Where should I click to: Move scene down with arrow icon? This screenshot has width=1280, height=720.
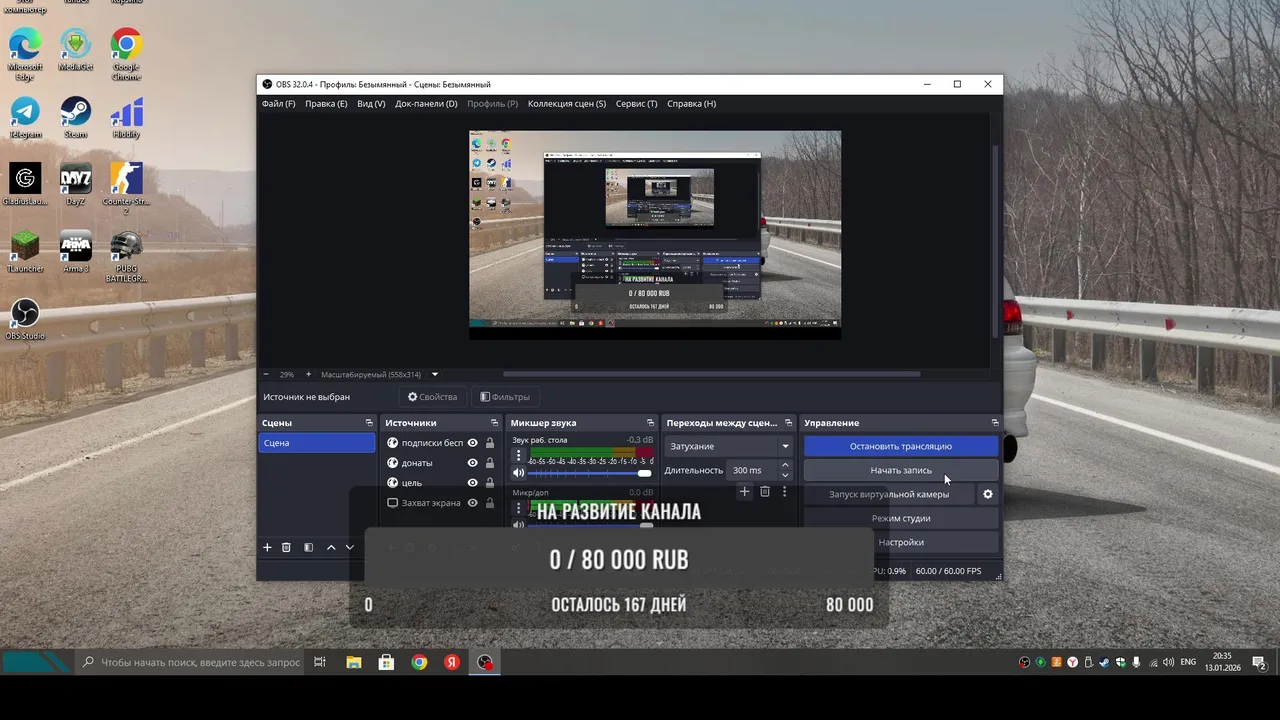click(x=349, y=547)
